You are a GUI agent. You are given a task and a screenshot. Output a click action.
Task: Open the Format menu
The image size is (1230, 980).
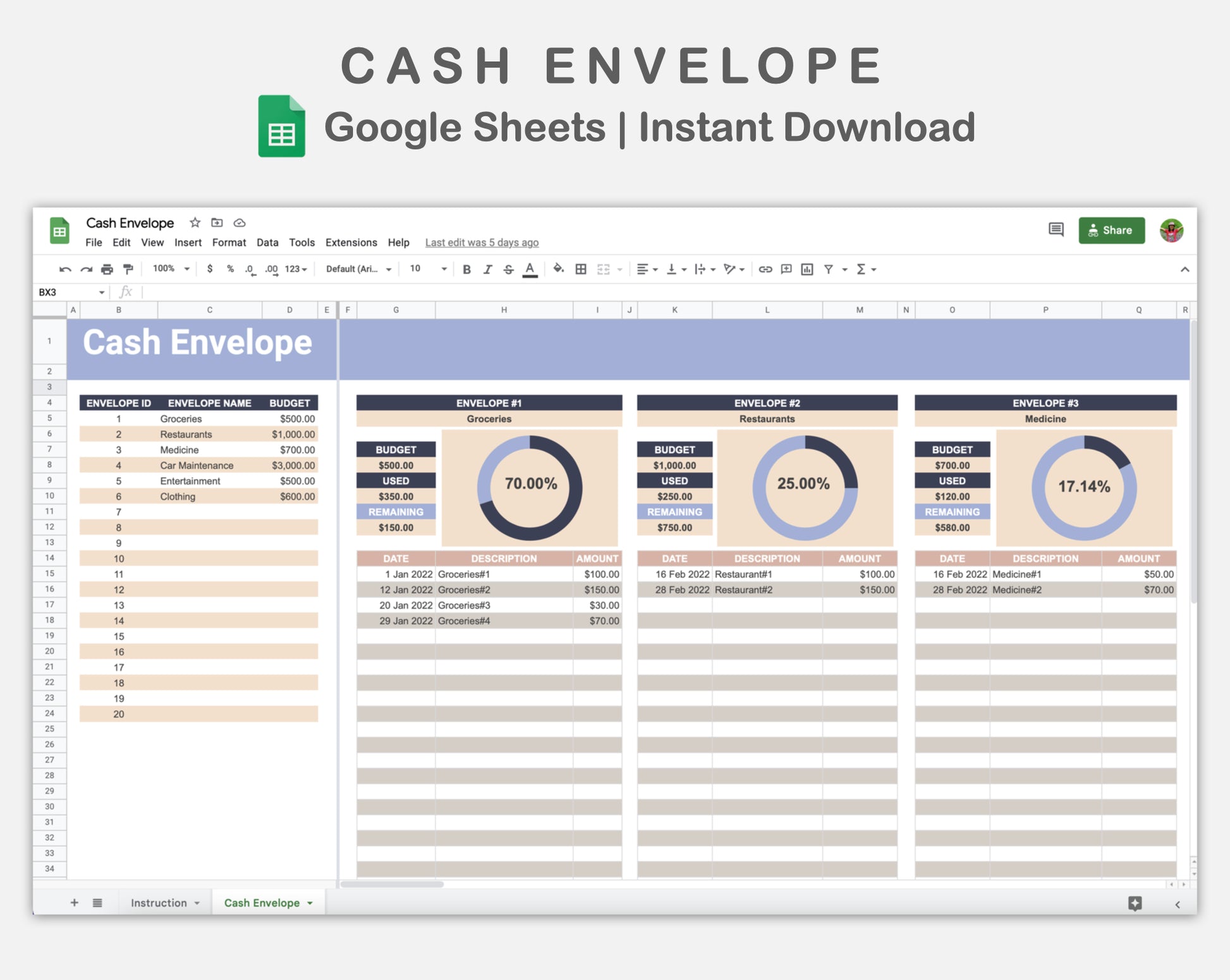[x=229, y=243]
